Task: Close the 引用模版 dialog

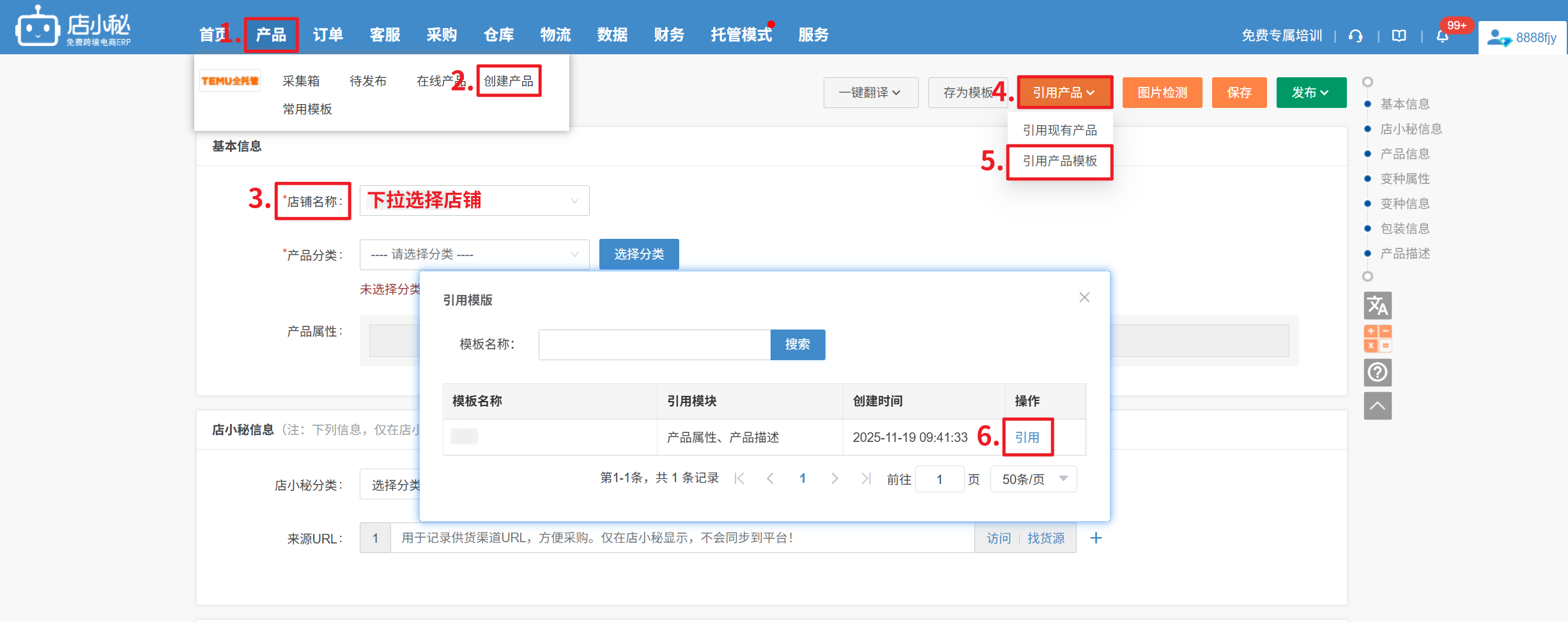Action: coord(1084,298)
